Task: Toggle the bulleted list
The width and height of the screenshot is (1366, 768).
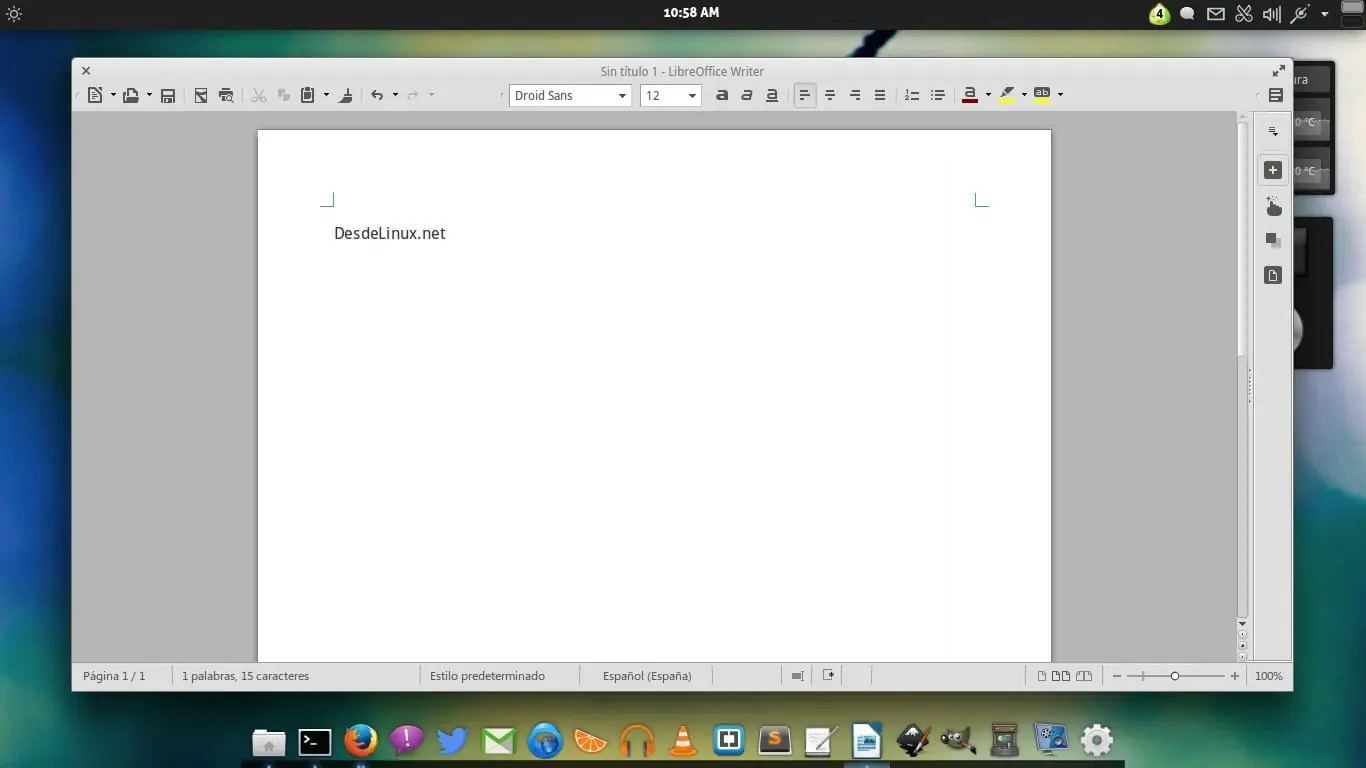Action: [x=937, y=95]
